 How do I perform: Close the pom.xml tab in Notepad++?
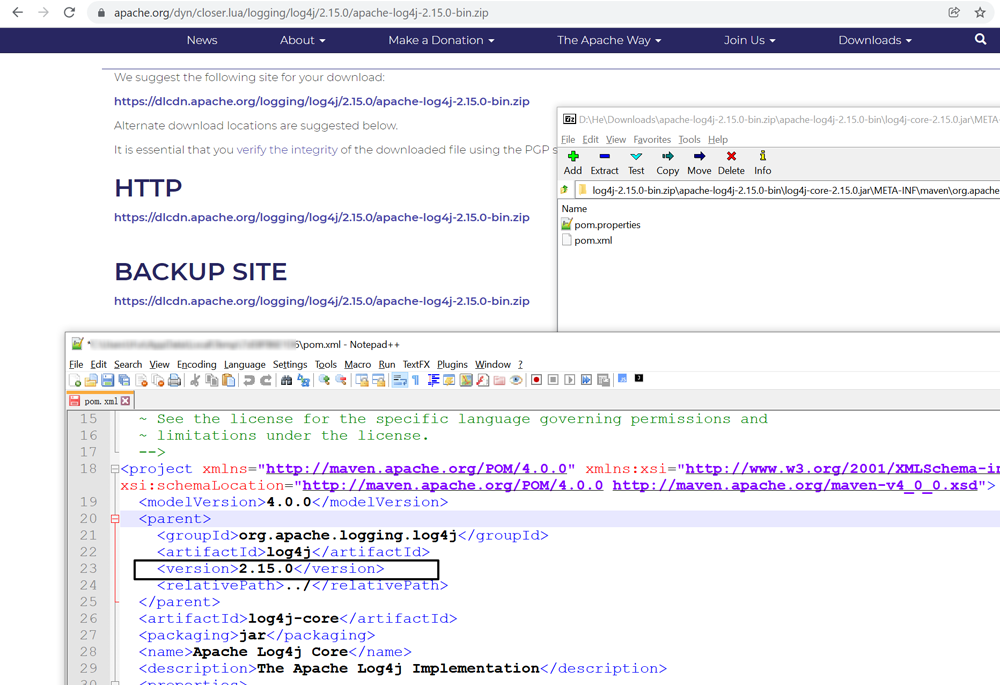click(126, 401)
